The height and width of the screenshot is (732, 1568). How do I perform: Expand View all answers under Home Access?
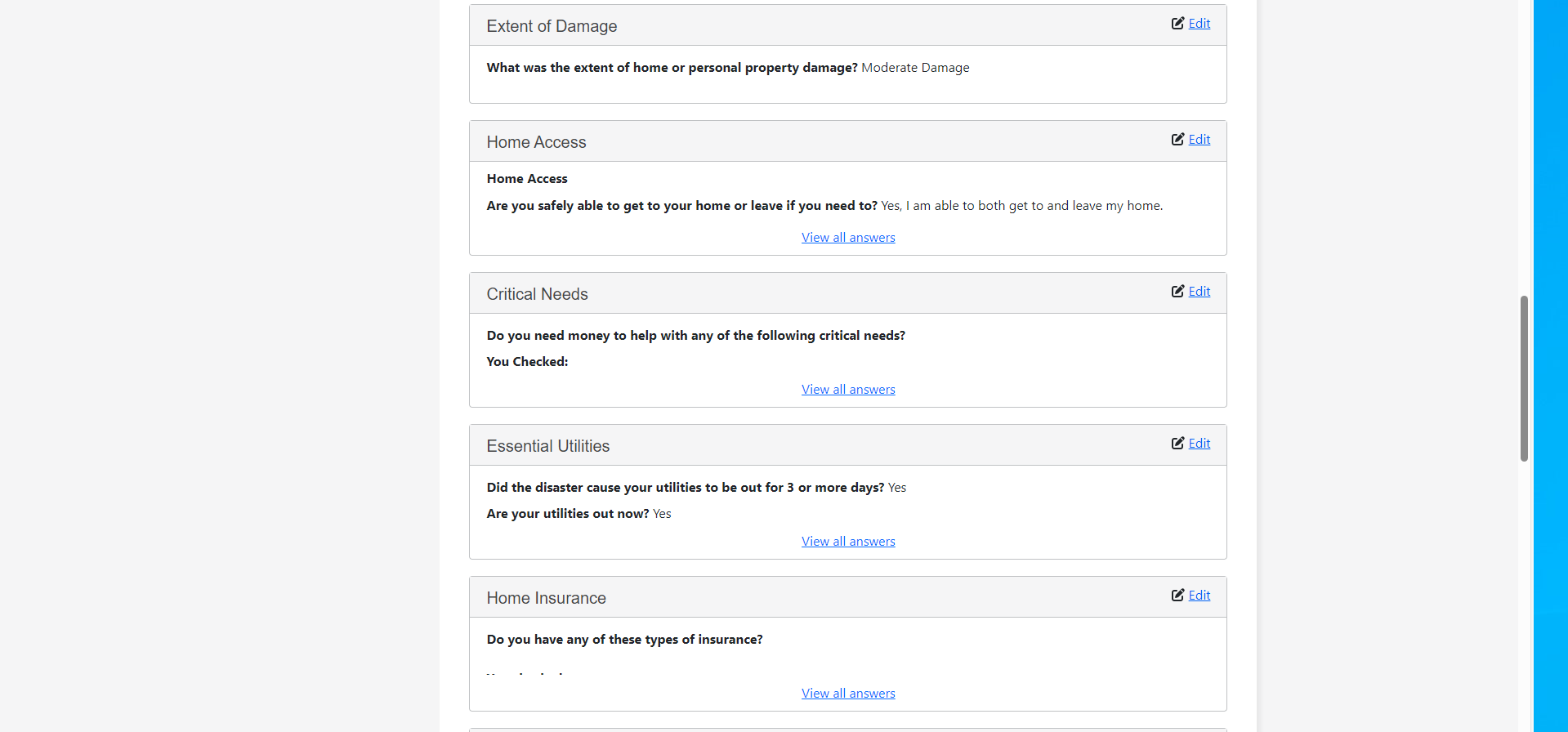click(848, 238)
